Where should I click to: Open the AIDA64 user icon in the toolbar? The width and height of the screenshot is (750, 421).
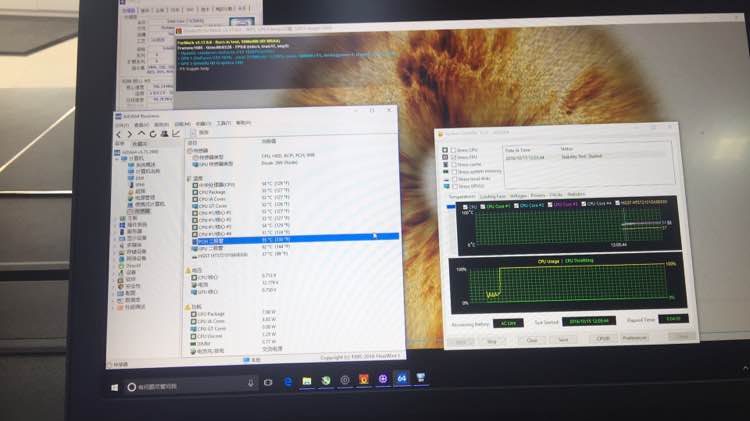[x=164, y=134]
